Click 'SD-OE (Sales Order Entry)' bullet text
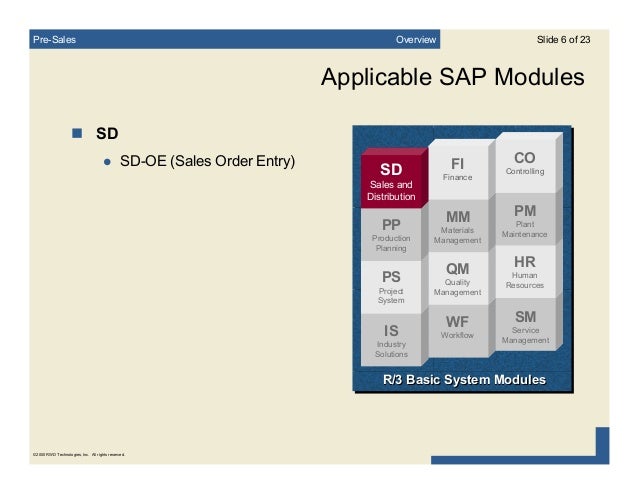The width and height of the screenshot is (638, 493). (x=208, y=161)
